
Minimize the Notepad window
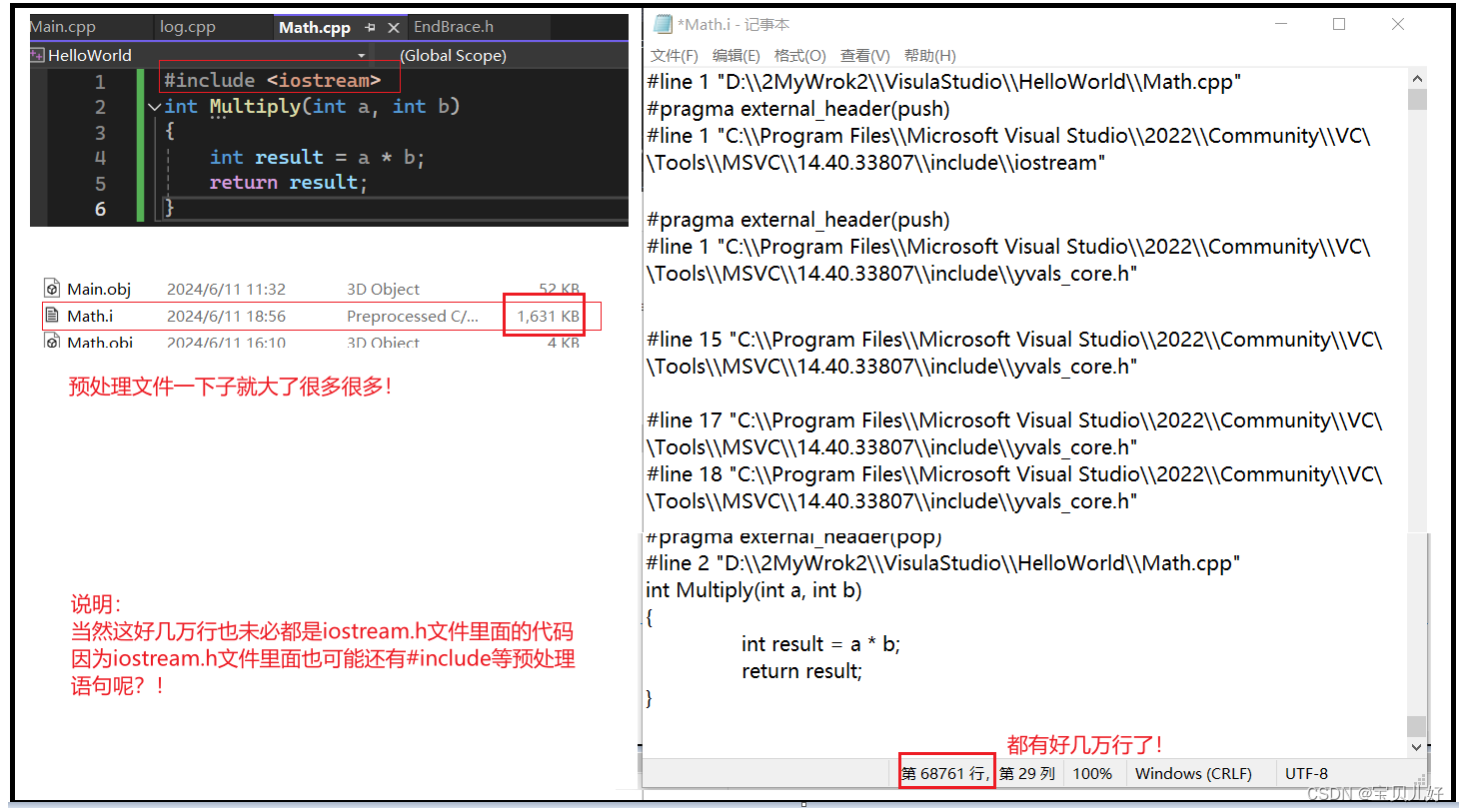[x=1281, y=24]
